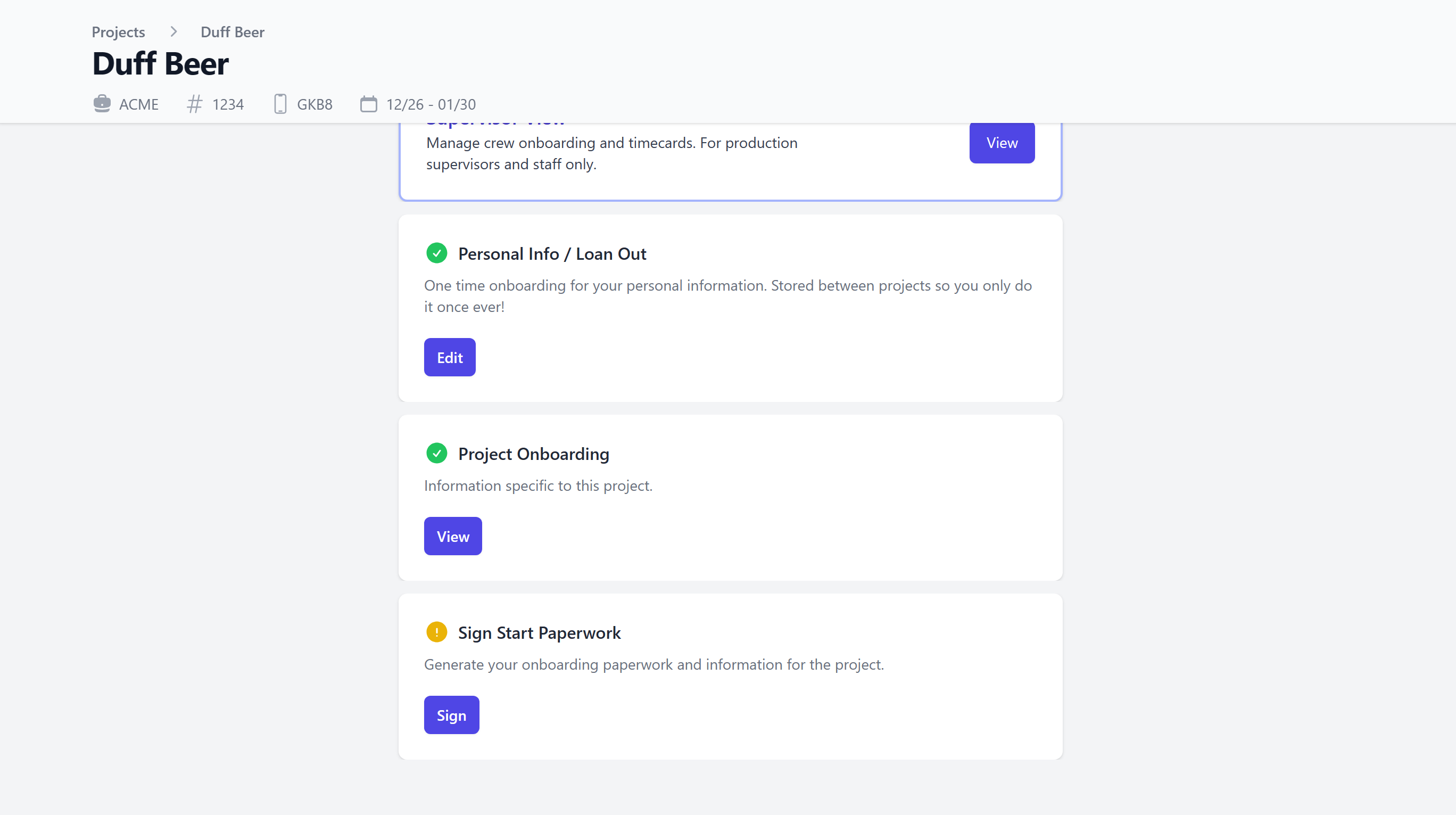Select the Duff Beer page title
This screenshot has height=815, width=1456.
pyautogui.click(x=161, y=63)
